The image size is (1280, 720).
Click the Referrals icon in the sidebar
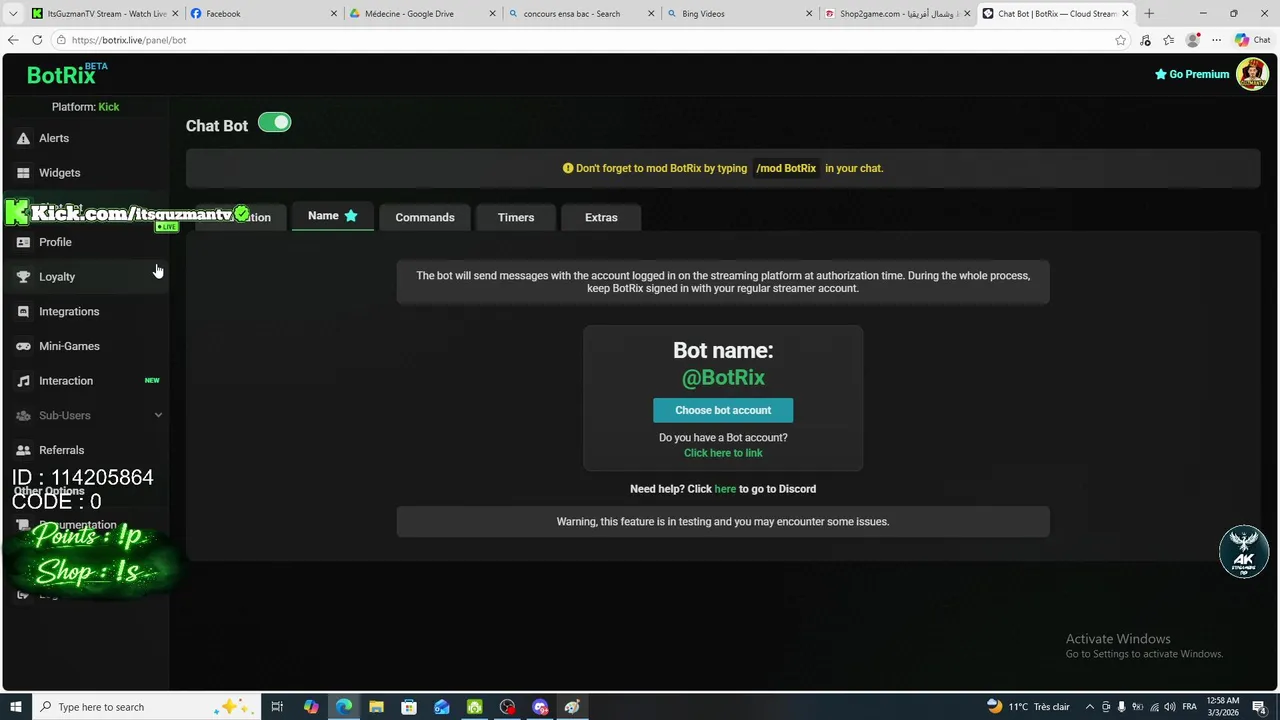tap(23, 450)
